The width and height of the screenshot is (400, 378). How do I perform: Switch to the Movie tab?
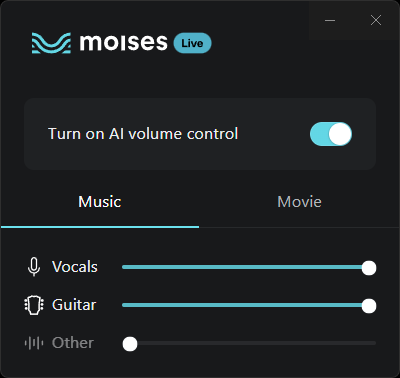point(299,202)
